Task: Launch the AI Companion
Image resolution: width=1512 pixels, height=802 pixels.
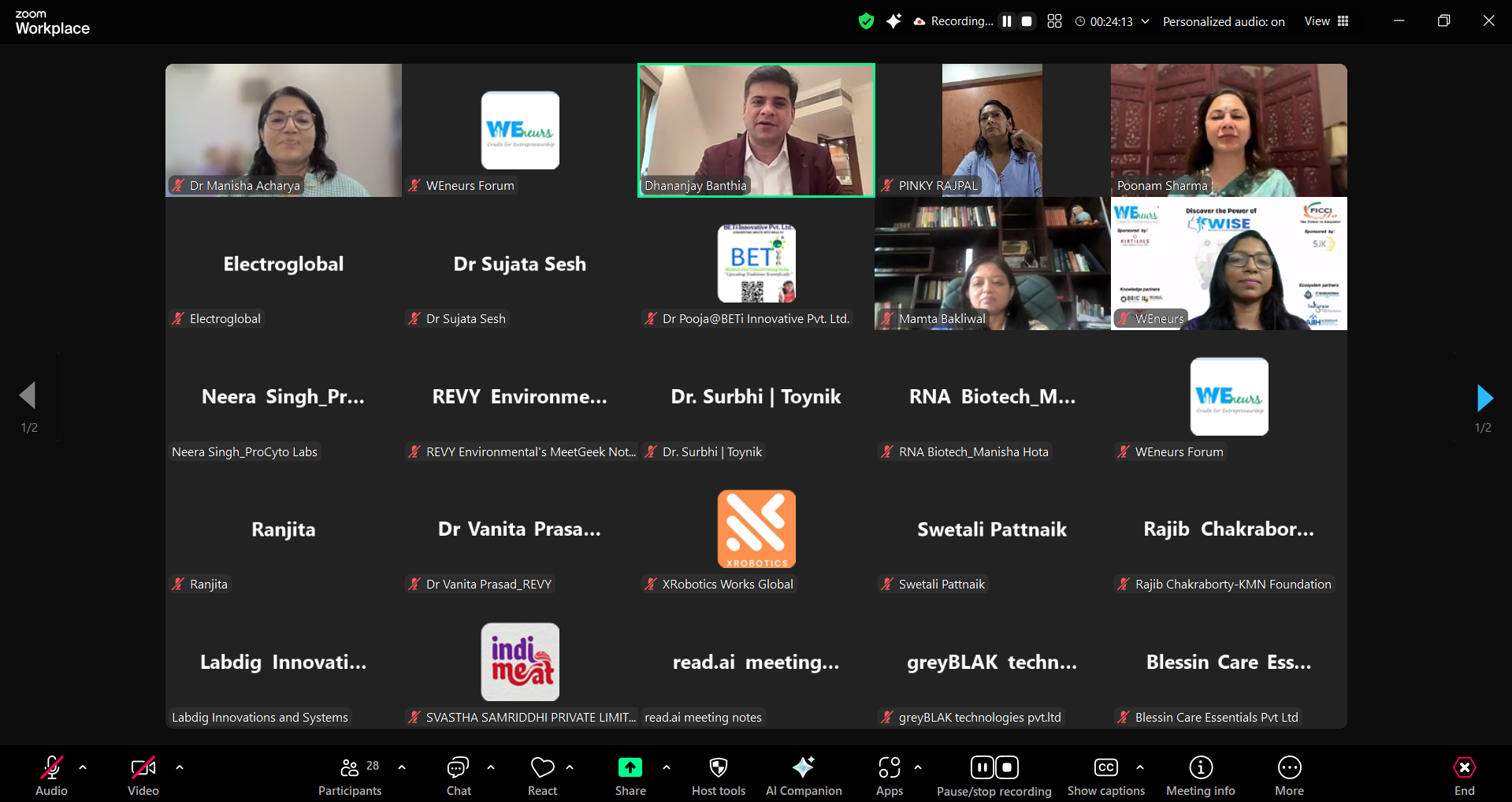Action: coord(803,776)
